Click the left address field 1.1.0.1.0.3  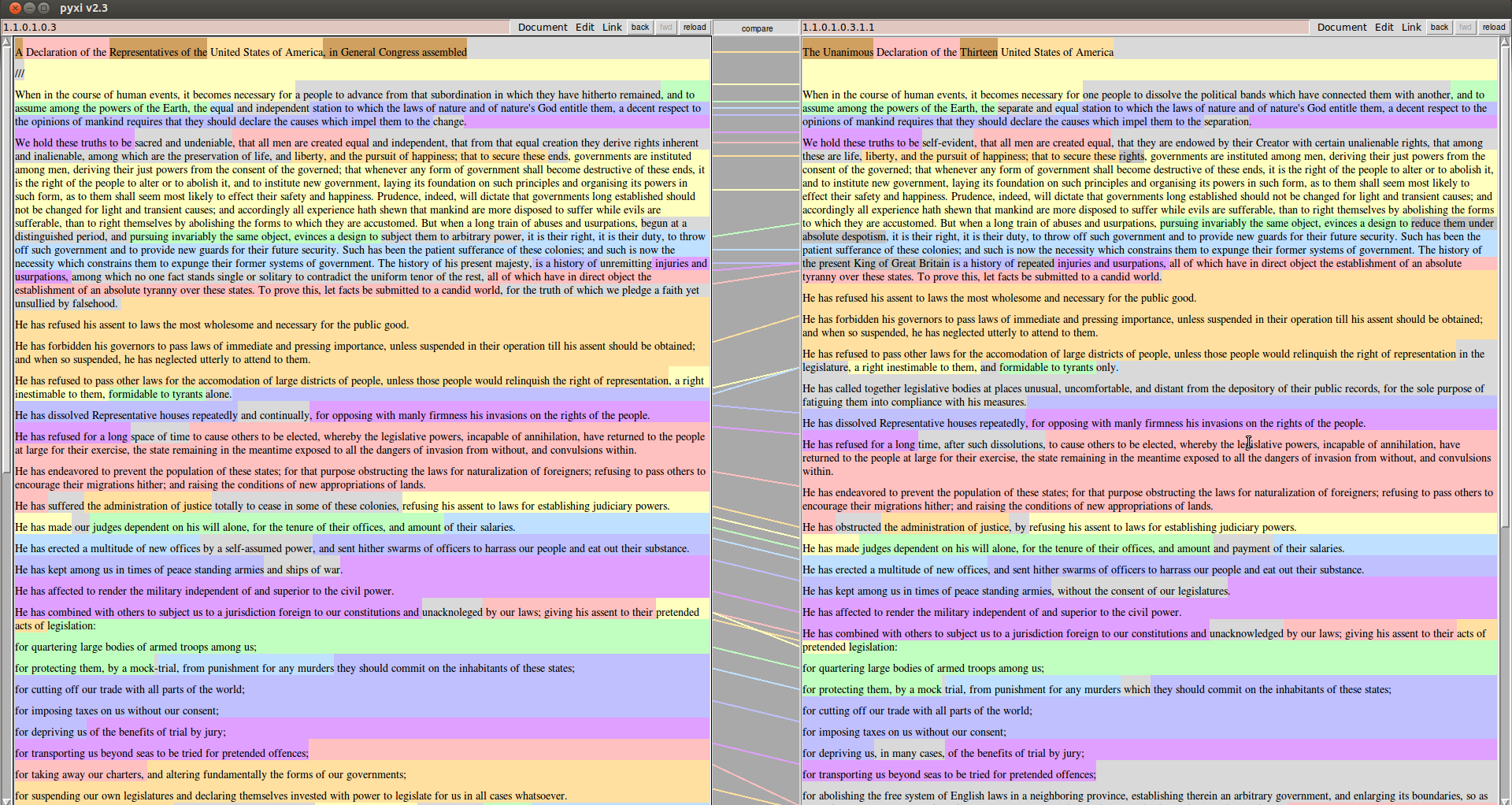(256, 28)
